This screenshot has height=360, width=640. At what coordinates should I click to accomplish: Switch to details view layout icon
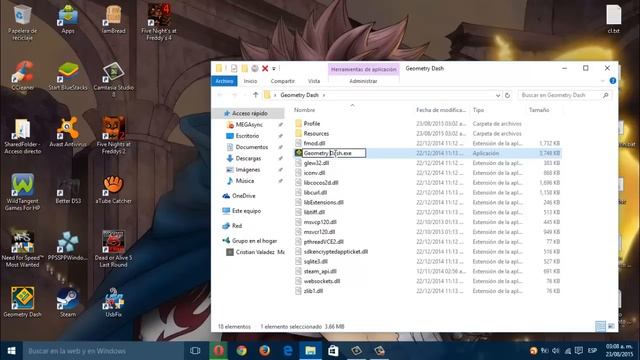click(600, 326)
